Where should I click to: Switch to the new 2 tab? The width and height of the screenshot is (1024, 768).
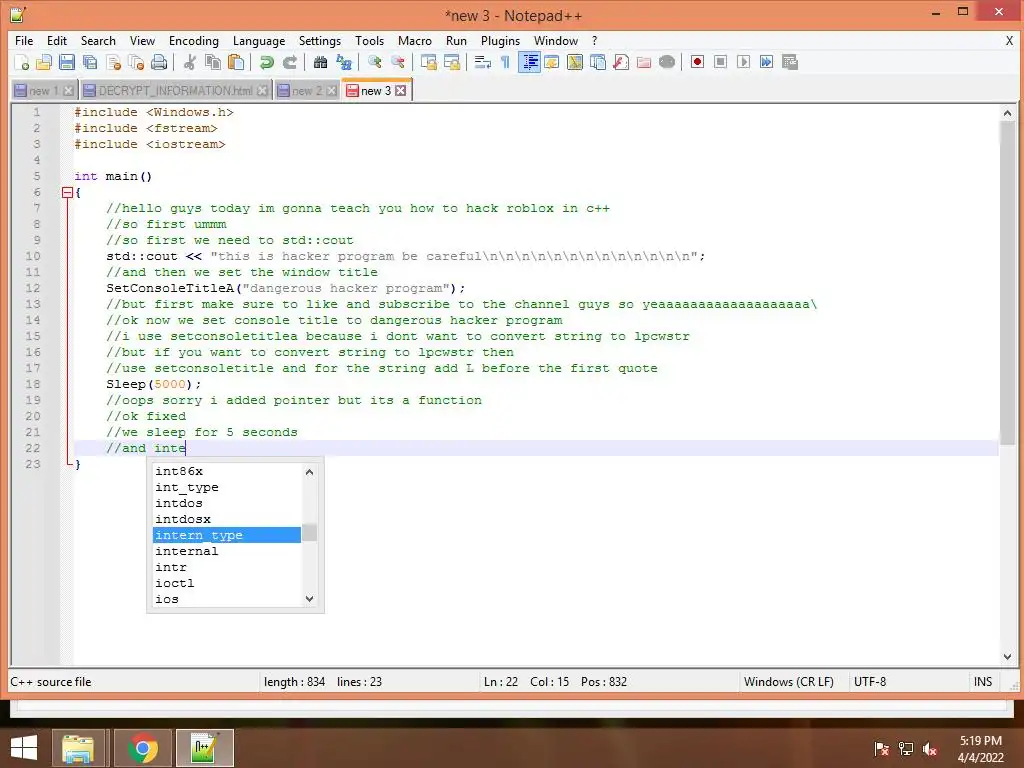click(306, 91)
